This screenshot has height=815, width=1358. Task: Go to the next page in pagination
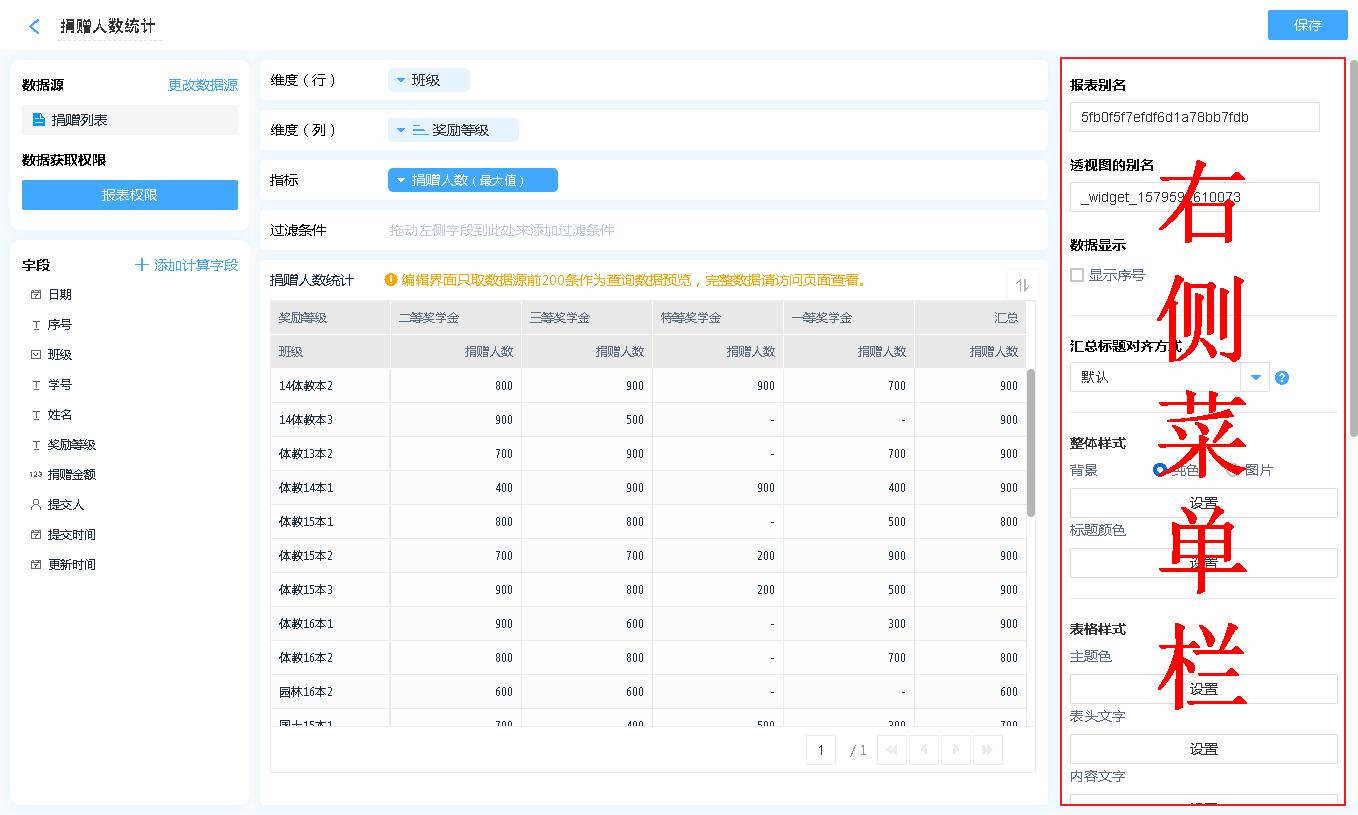click(956, 750)
